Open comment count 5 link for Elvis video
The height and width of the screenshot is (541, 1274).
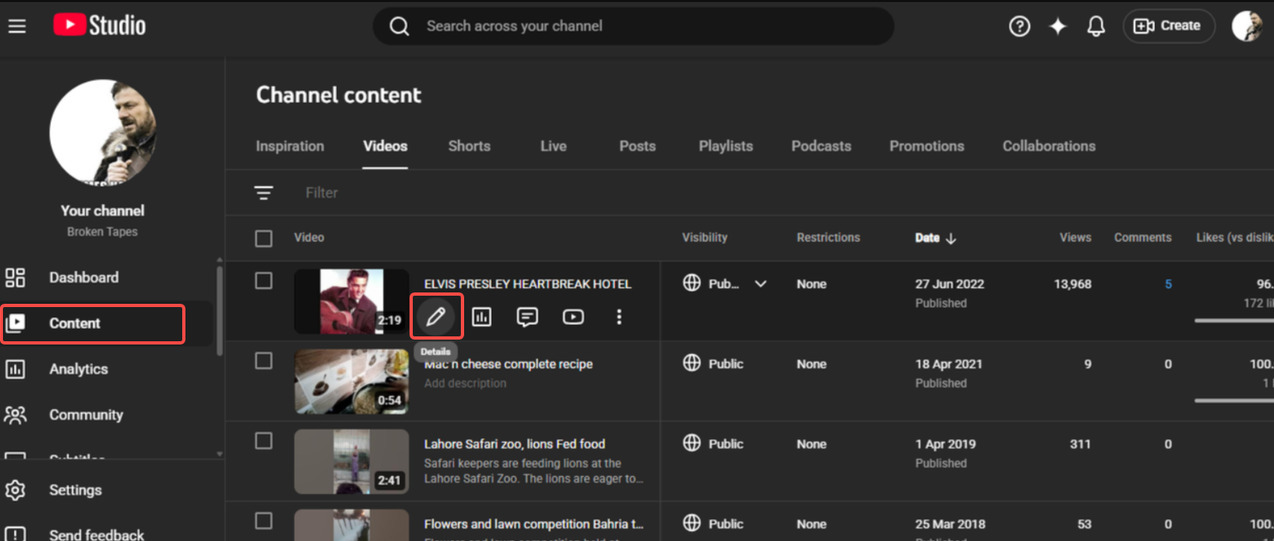[1167, 284]
